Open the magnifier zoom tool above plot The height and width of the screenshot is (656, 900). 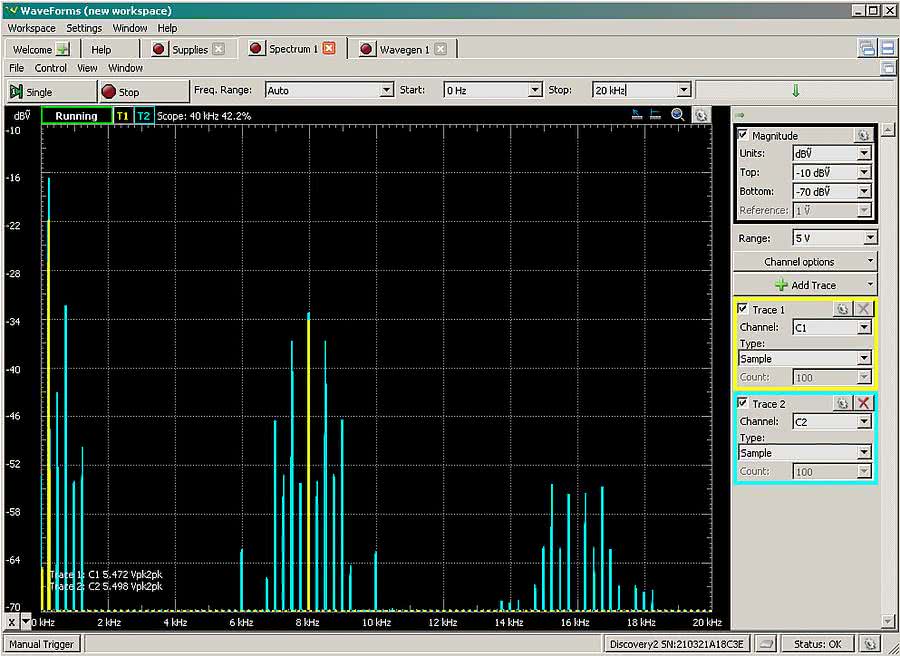click(678, 115)
